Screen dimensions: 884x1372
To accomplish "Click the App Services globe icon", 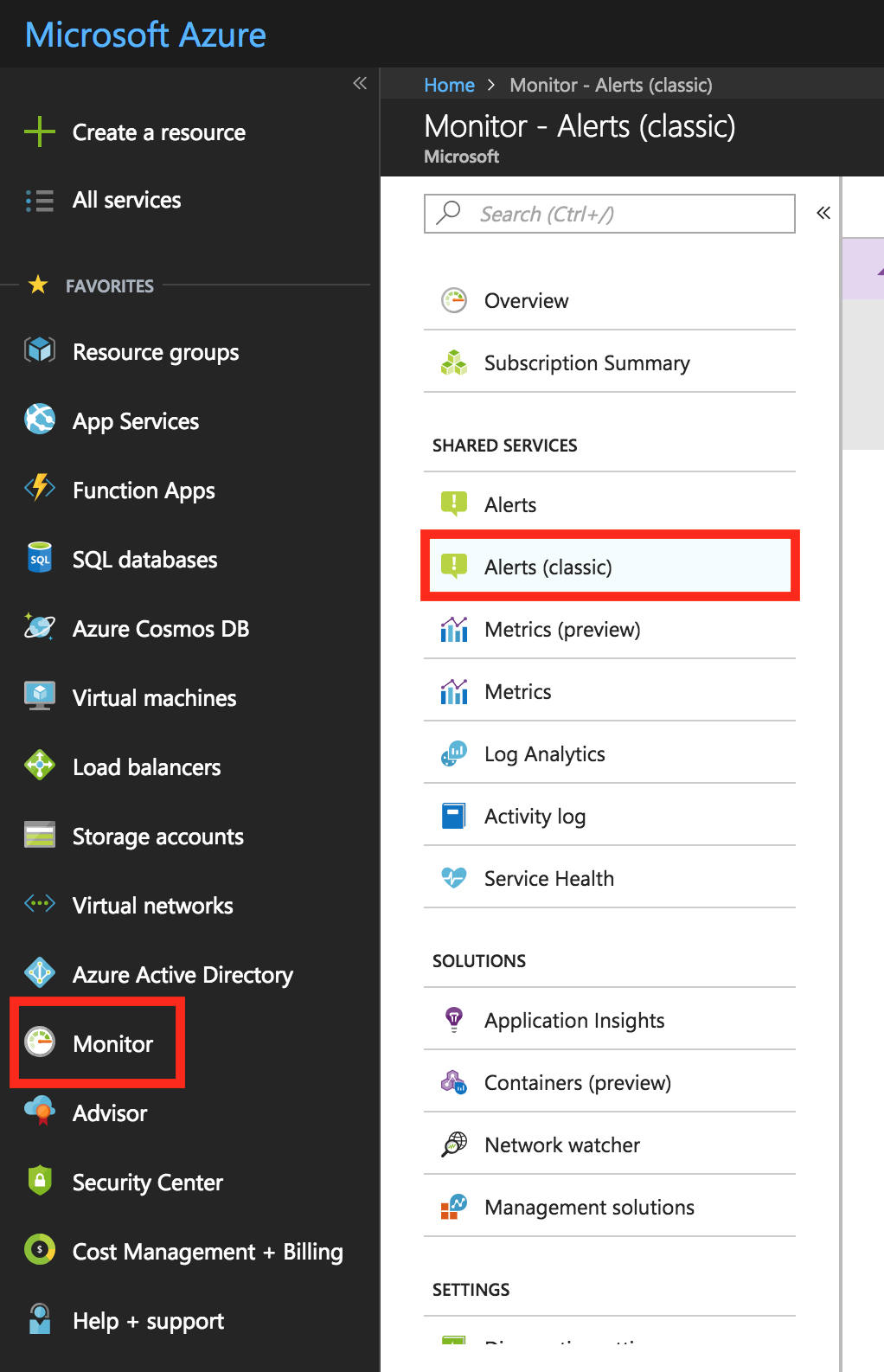I will click(40, 419).
